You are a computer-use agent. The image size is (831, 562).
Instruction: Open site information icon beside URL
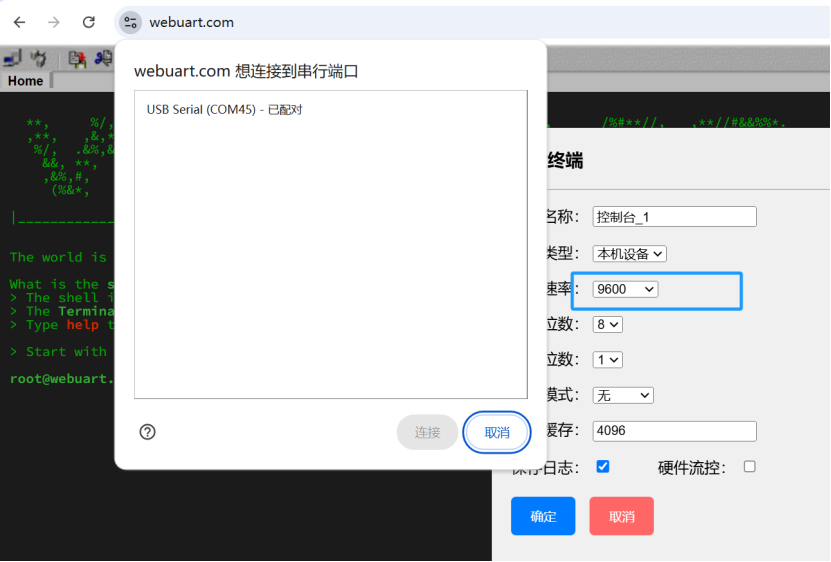[130, 22]
